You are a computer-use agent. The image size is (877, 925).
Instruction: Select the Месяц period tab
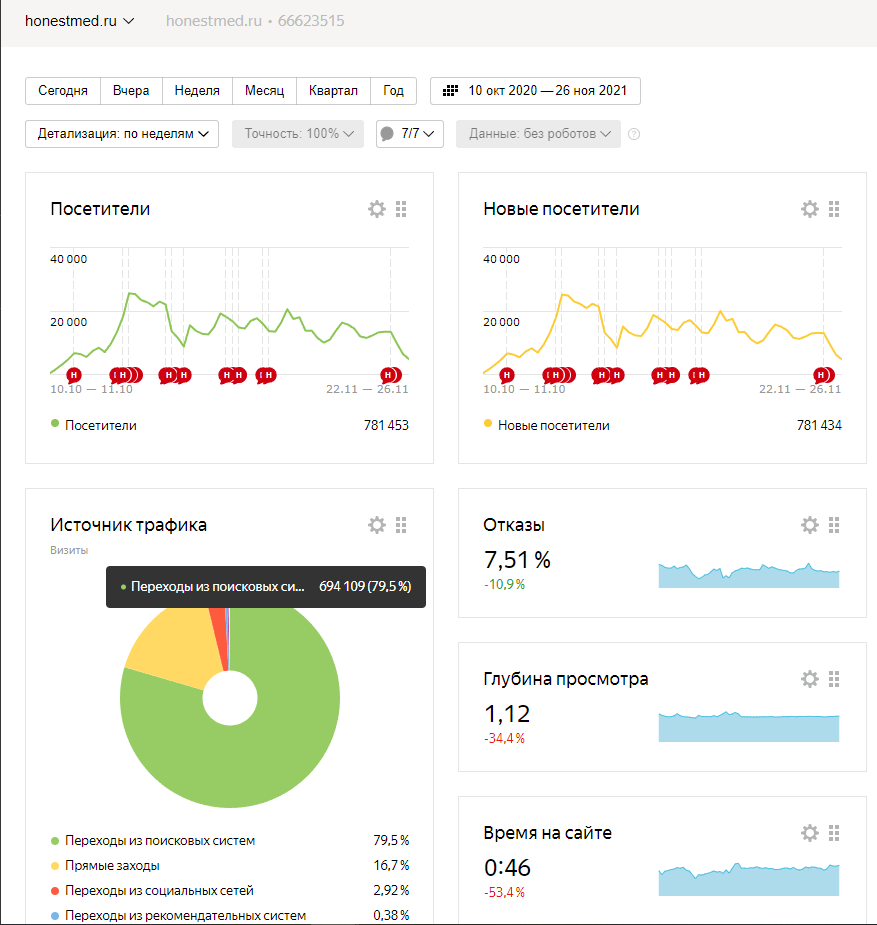pyautogui.click(x=265, y=91)
